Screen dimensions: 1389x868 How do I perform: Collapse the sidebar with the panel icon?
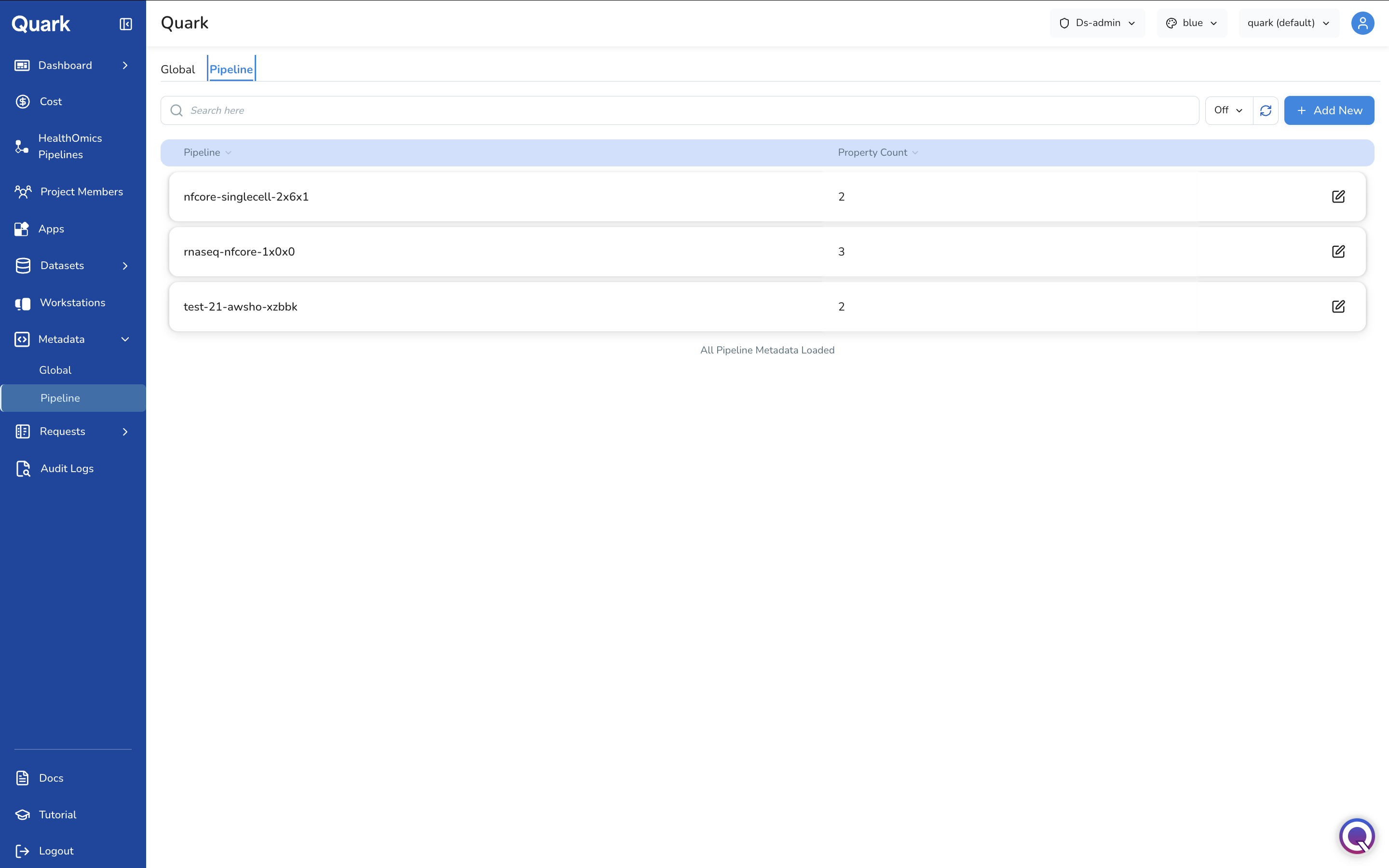(x=126, y=24)
